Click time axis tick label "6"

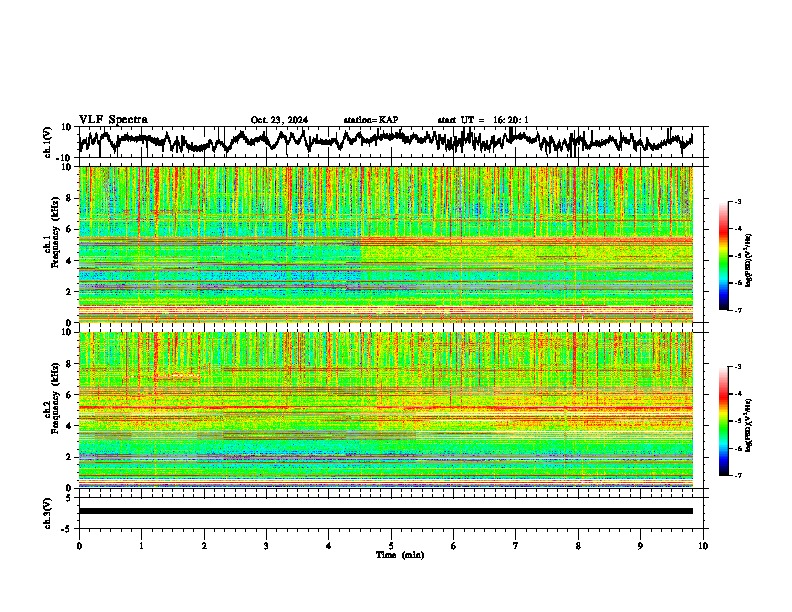[454, 546]
